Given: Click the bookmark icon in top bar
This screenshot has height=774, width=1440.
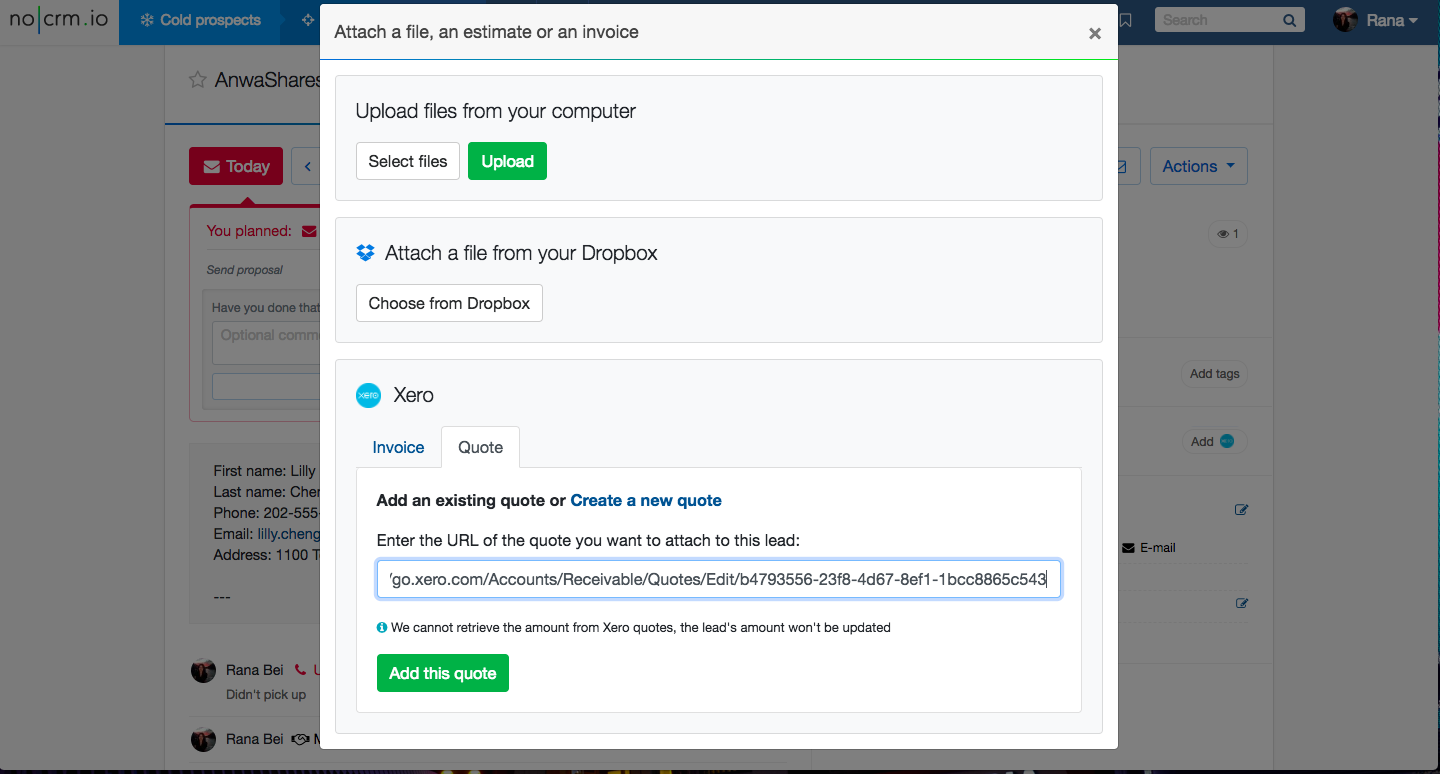Looking at the screenshot, I should coord(1126,20).
